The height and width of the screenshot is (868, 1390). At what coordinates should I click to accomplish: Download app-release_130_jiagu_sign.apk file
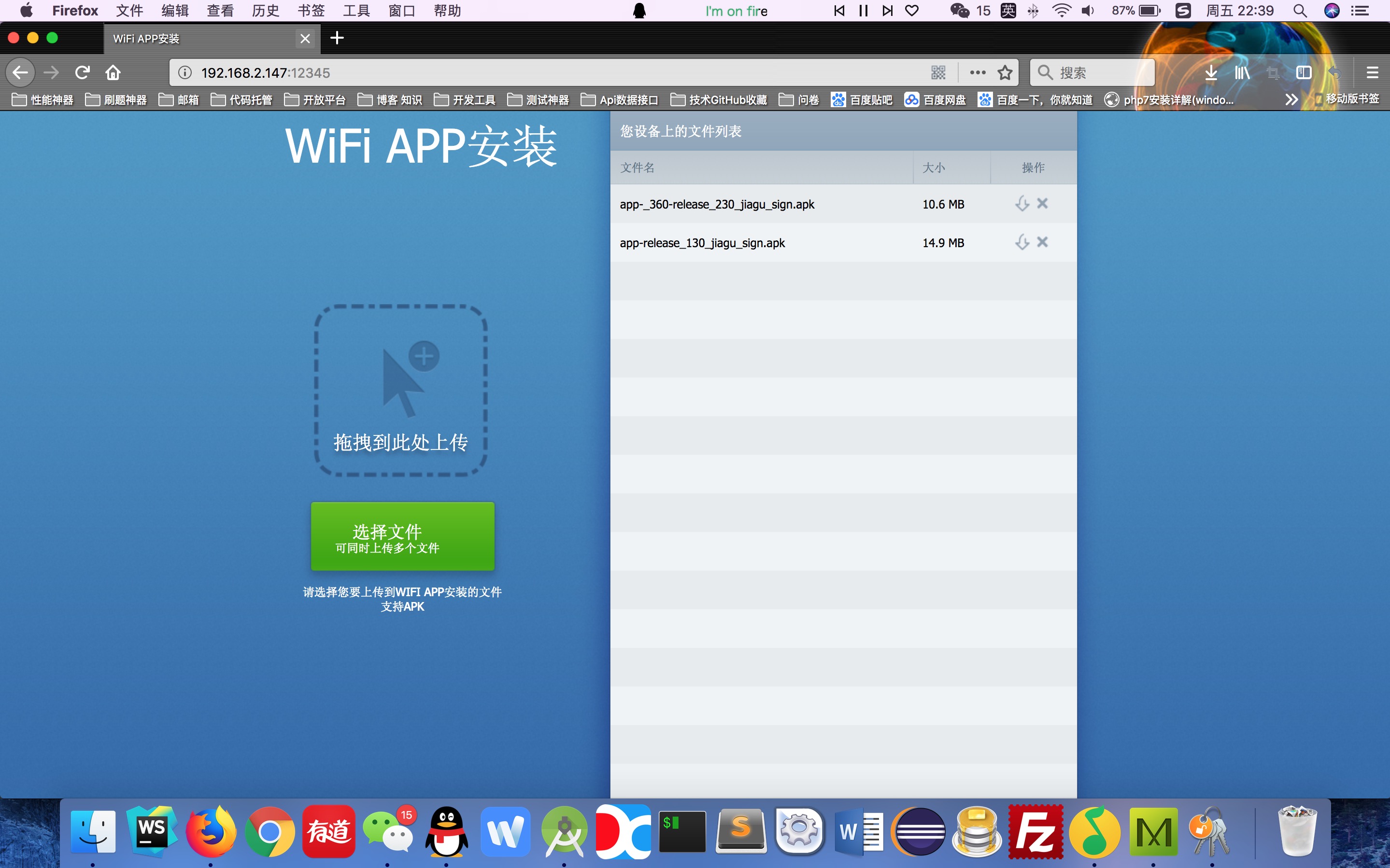(1022, 242)
